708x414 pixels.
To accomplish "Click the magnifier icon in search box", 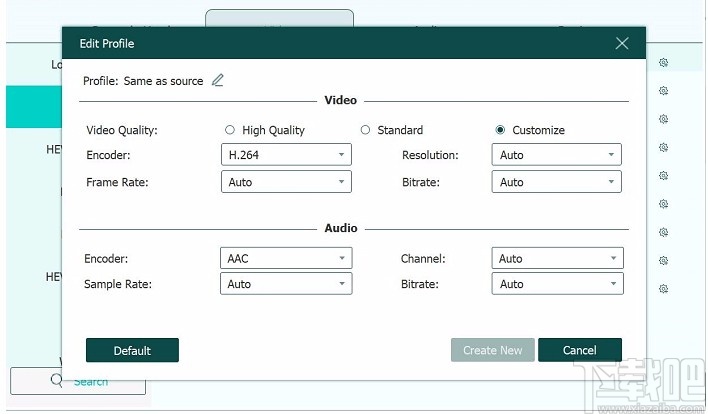I will (56, 380).
